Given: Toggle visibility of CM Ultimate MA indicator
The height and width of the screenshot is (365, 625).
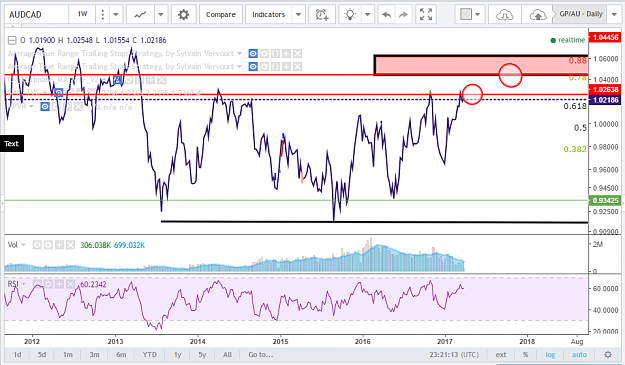Looking at the screenshot, I should point(117,80).
